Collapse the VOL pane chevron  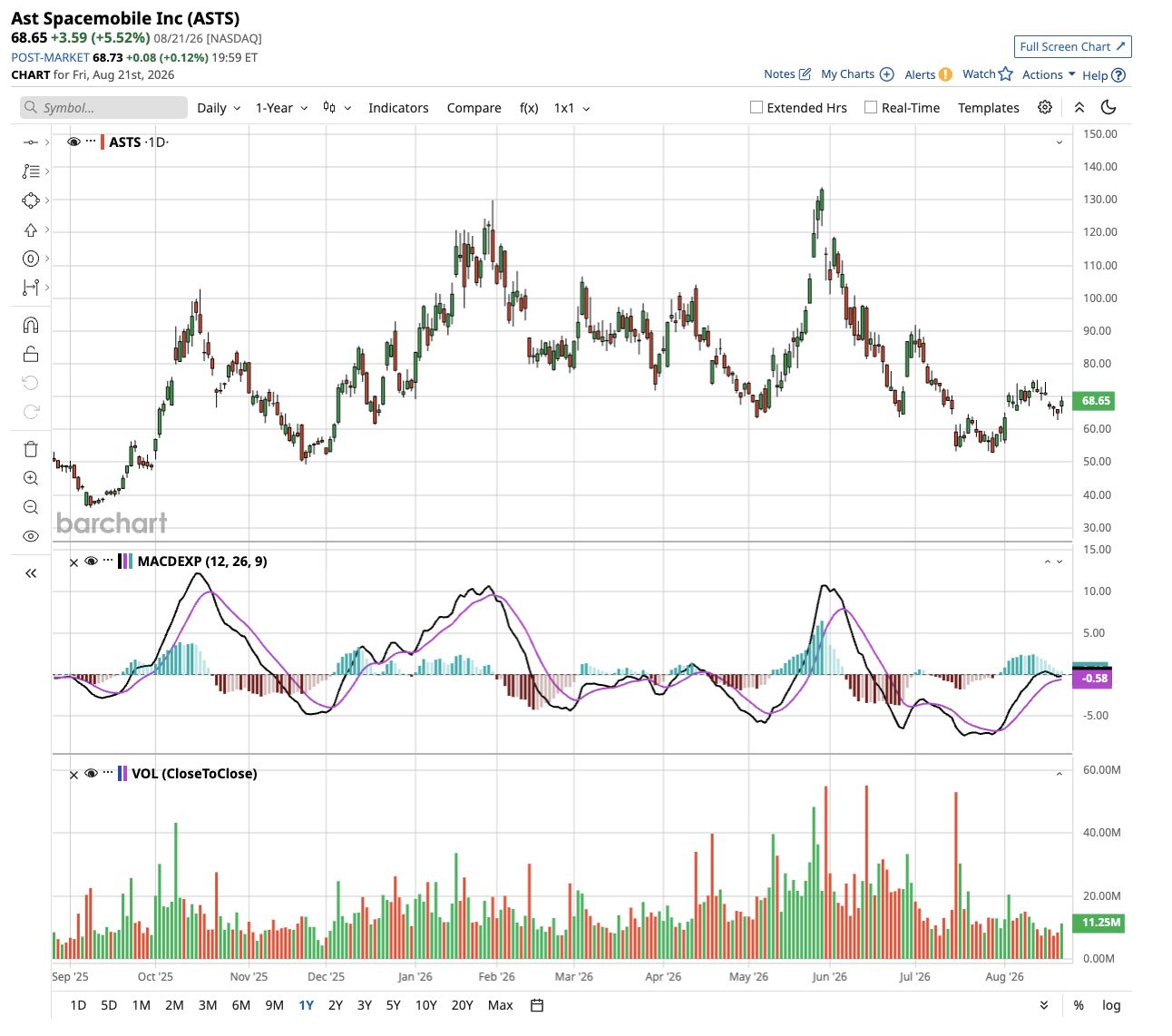(1059, 774)
